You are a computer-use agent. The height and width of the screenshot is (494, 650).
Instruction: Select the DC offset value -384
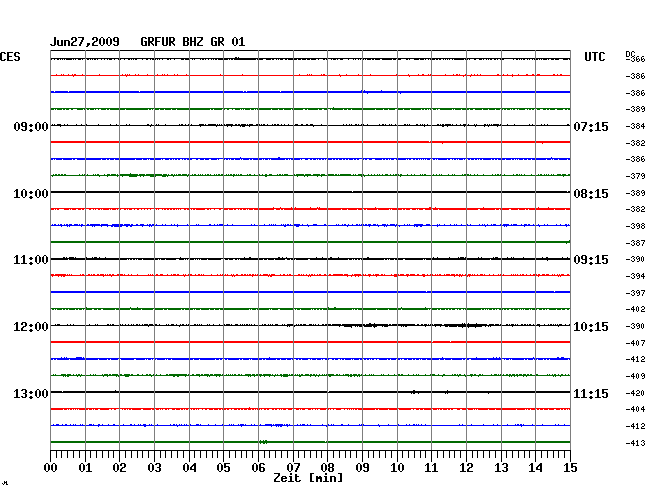tap(635, 126)
